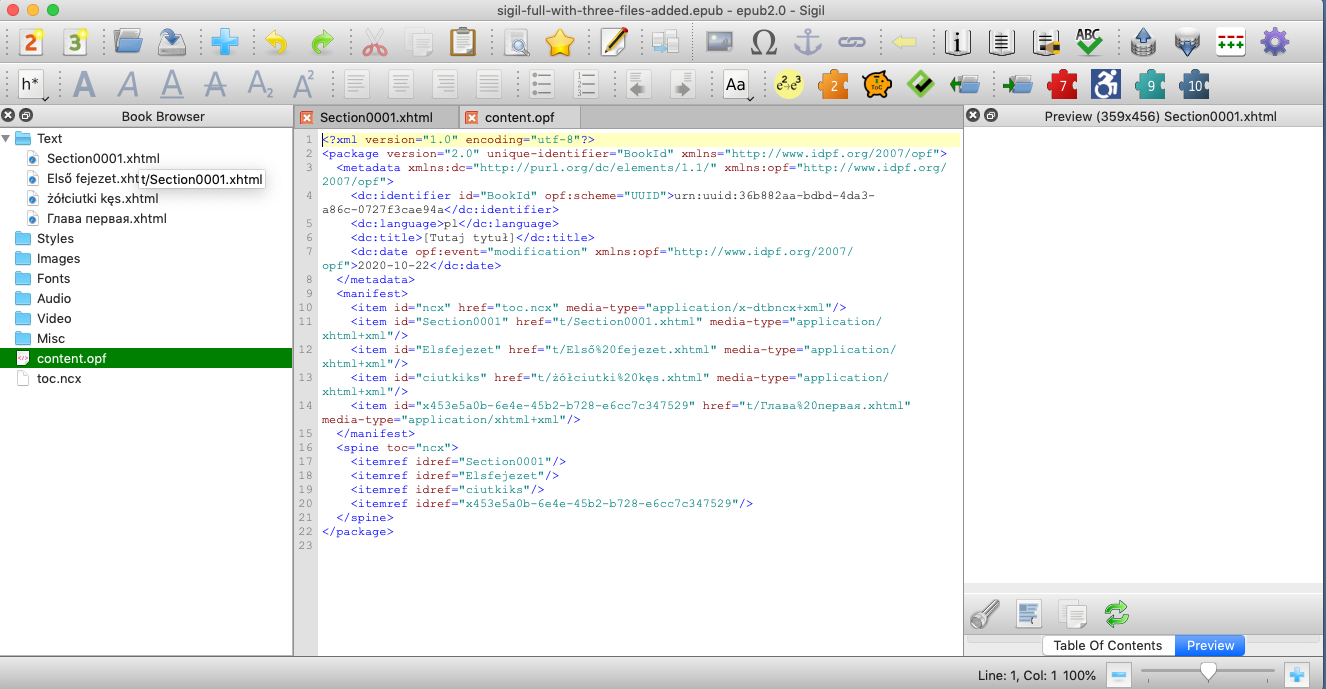Switch to the Section0001.xhtml editor tab

coord(376,117)
